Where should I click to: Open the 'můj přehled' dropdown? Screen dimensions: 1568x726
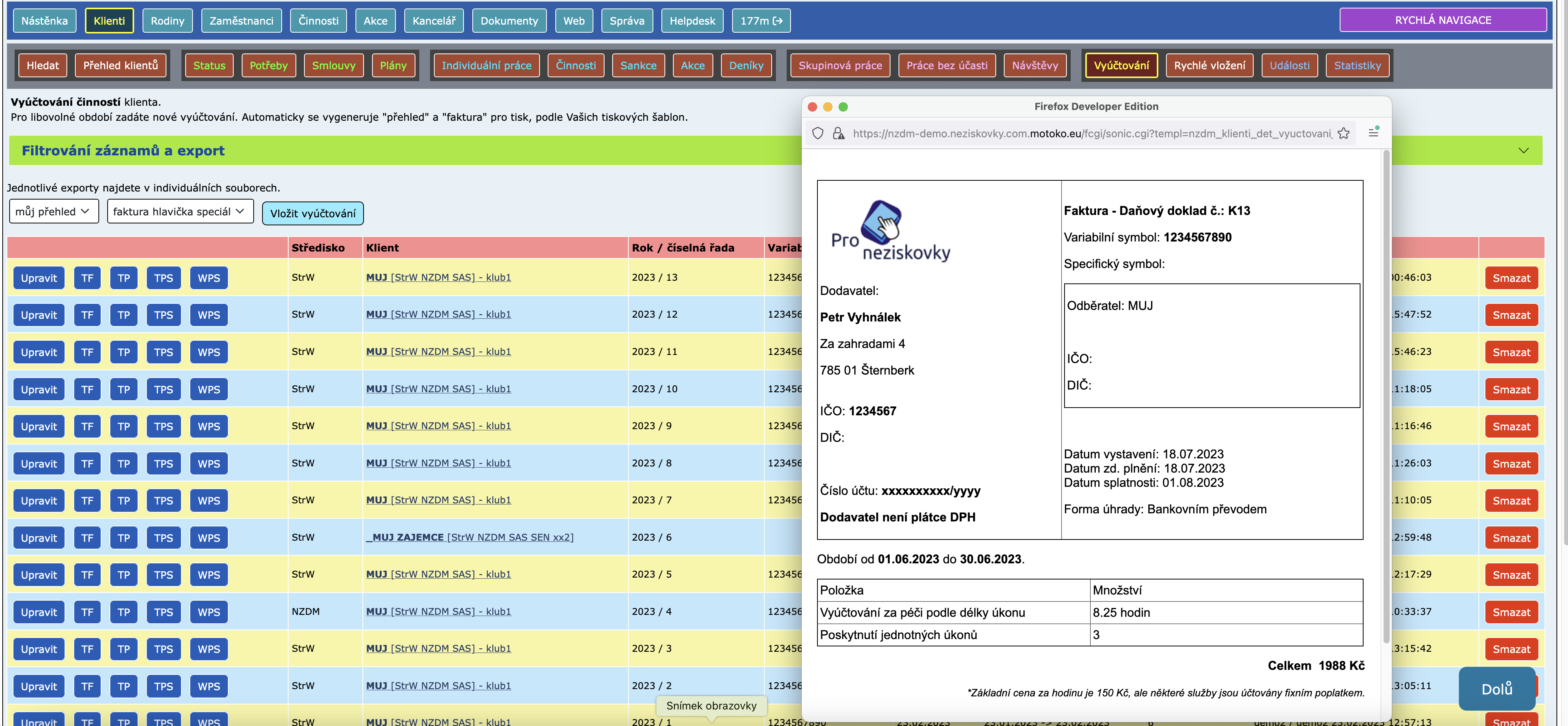coord(53,211)
